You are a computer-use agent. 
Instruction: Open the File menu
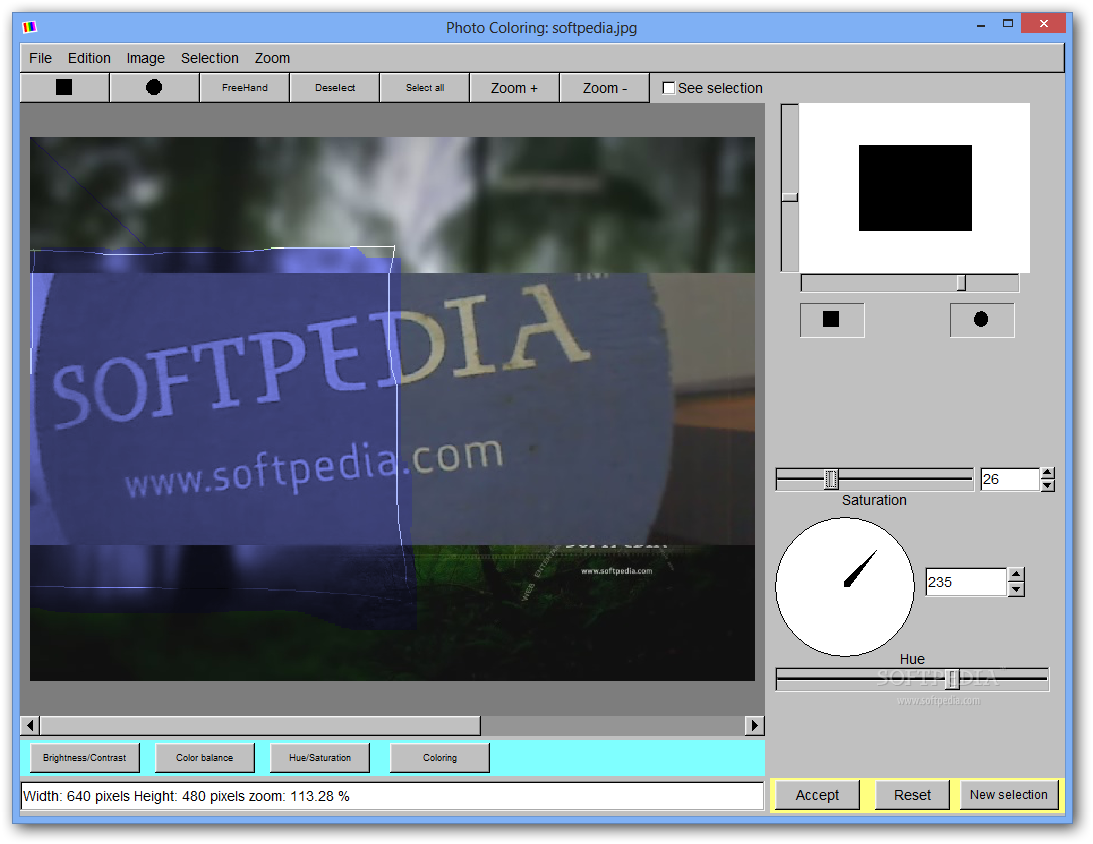point(40,58)
